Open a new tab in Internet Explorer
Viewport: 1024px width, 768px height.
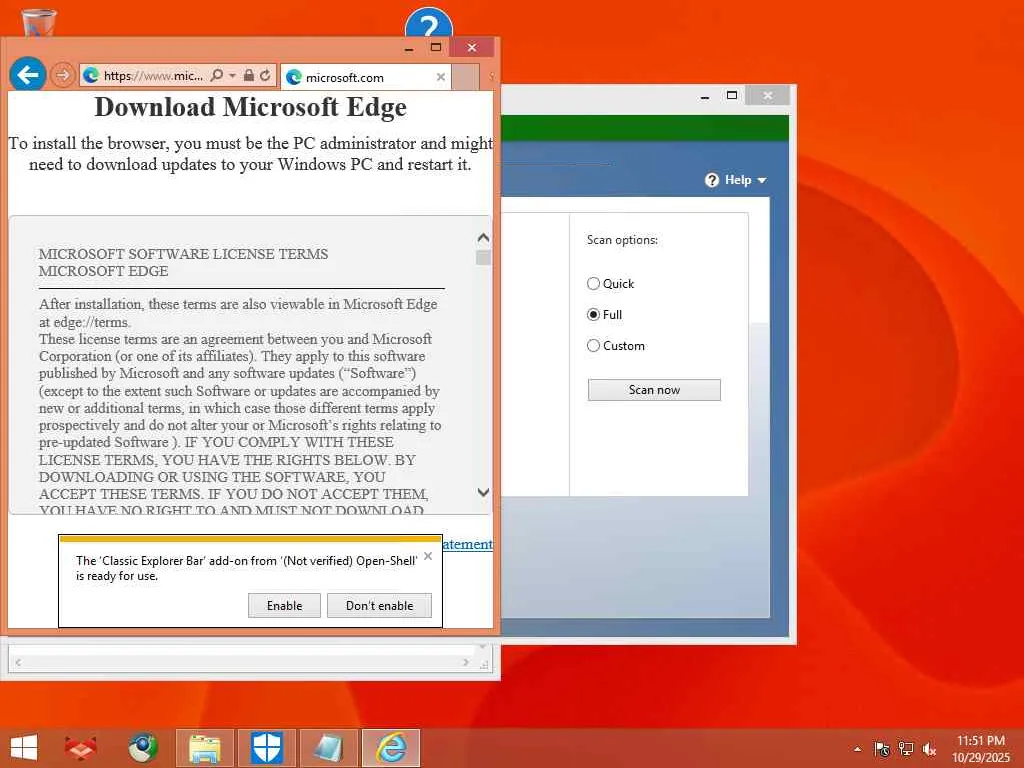(465, 77)
